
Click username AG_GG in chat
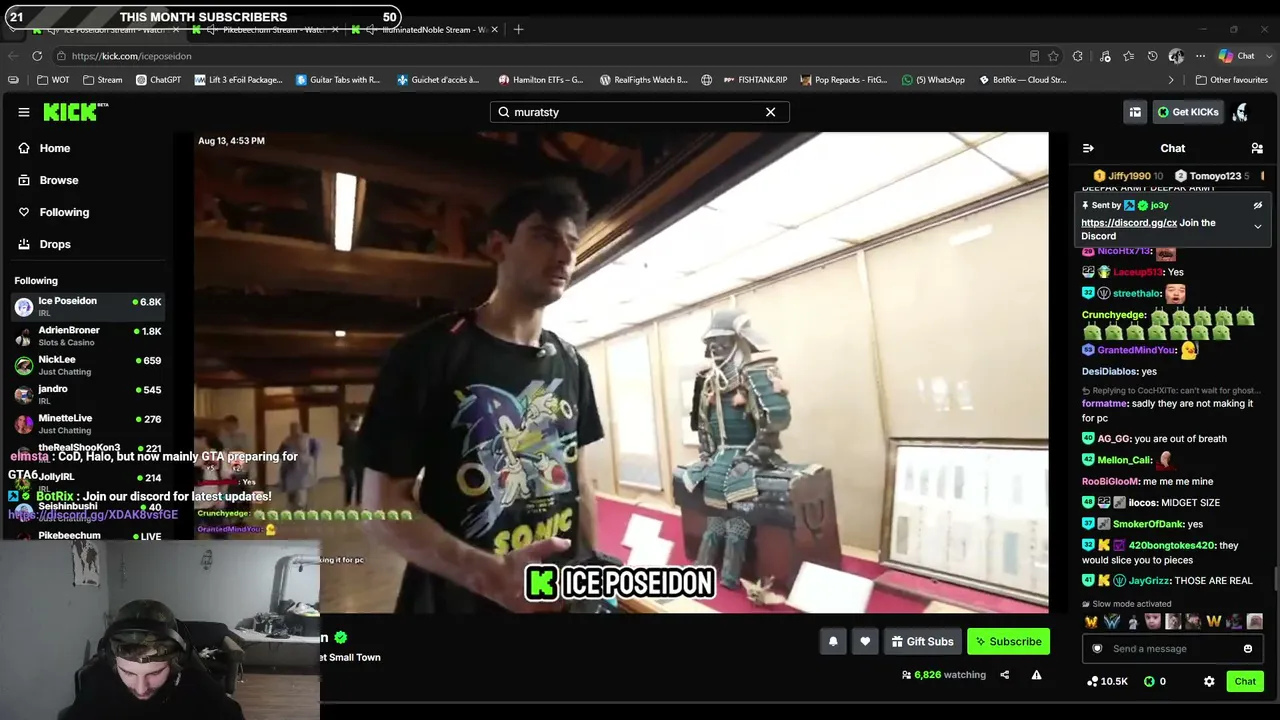tap(1113, 439)
